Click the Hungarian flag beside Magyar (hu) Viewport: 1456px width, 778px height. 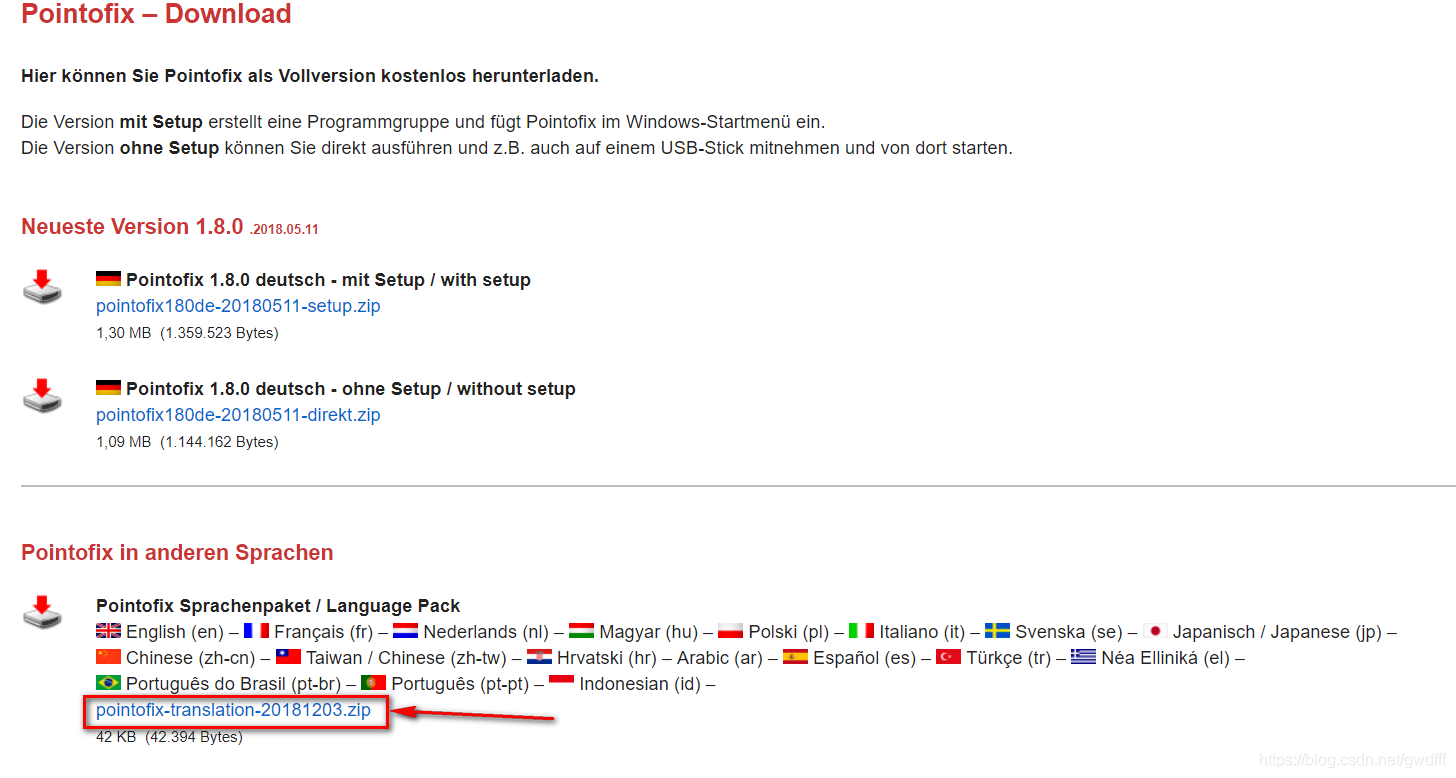click(582, 631)
